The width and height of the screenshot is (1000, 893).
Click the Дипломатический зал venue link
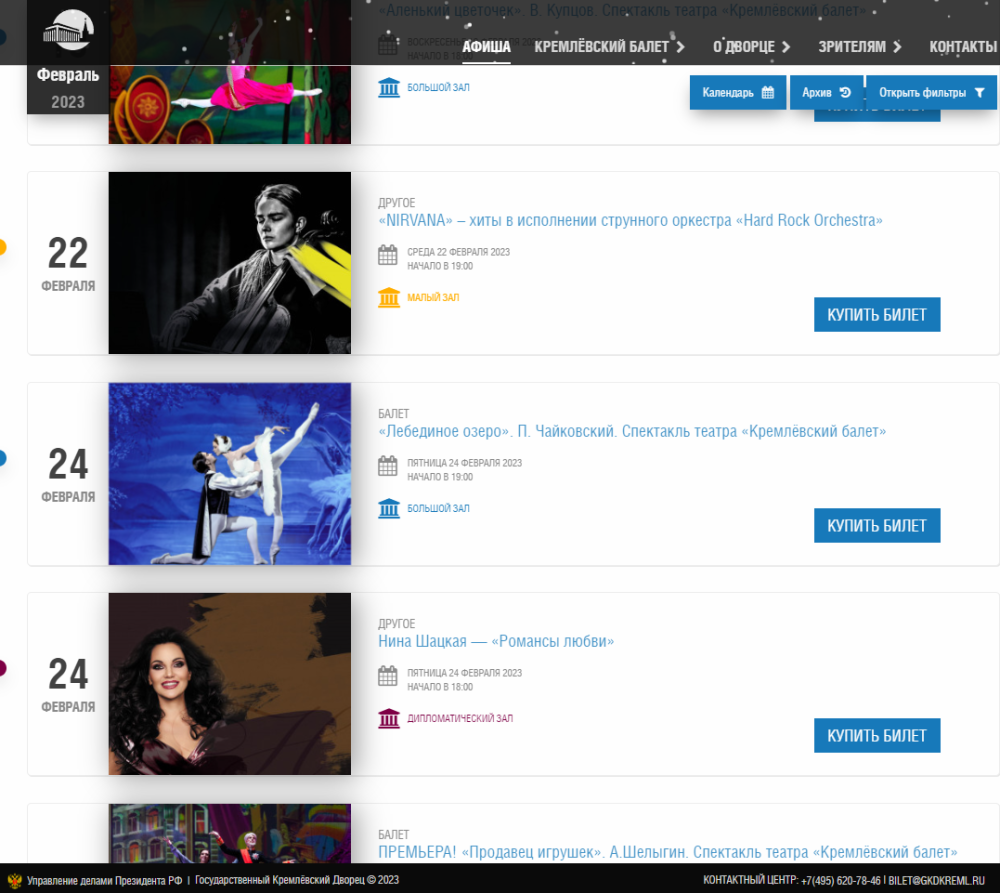tap(460, 718)
